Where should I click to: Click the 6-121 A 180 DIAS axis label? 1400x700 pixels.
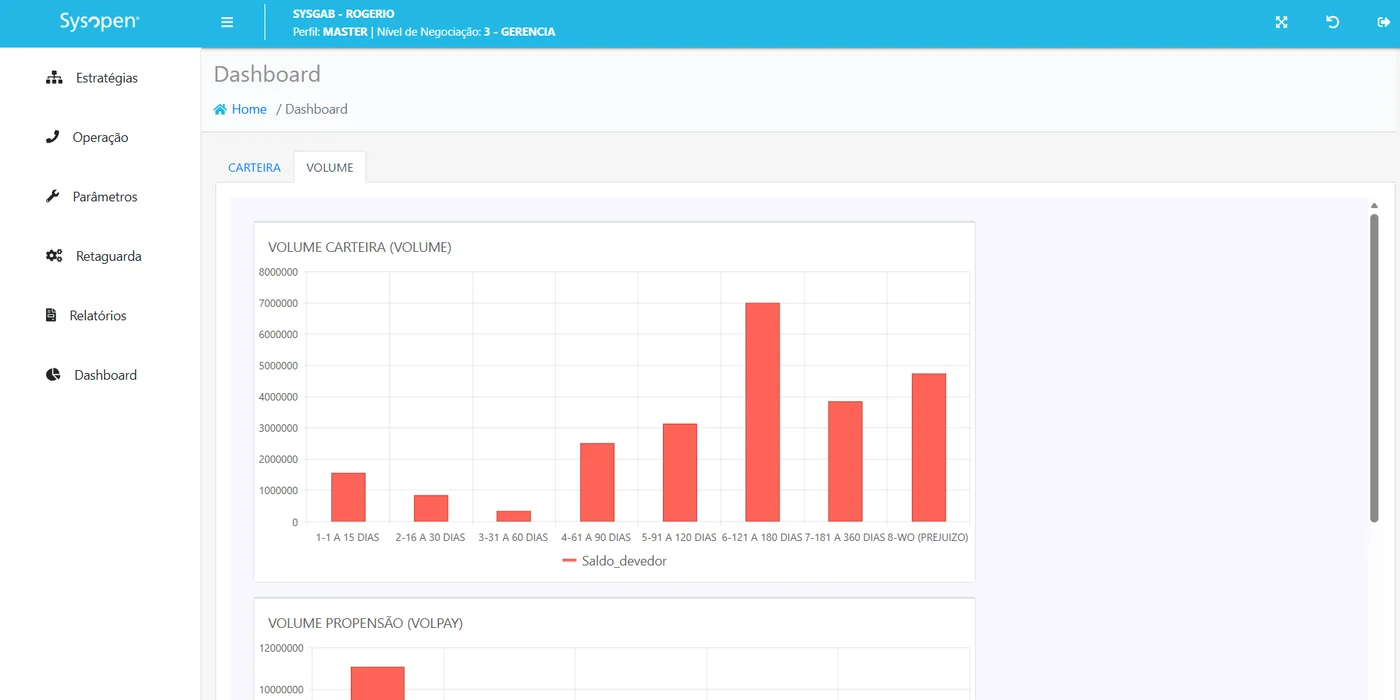pos(762,537)
